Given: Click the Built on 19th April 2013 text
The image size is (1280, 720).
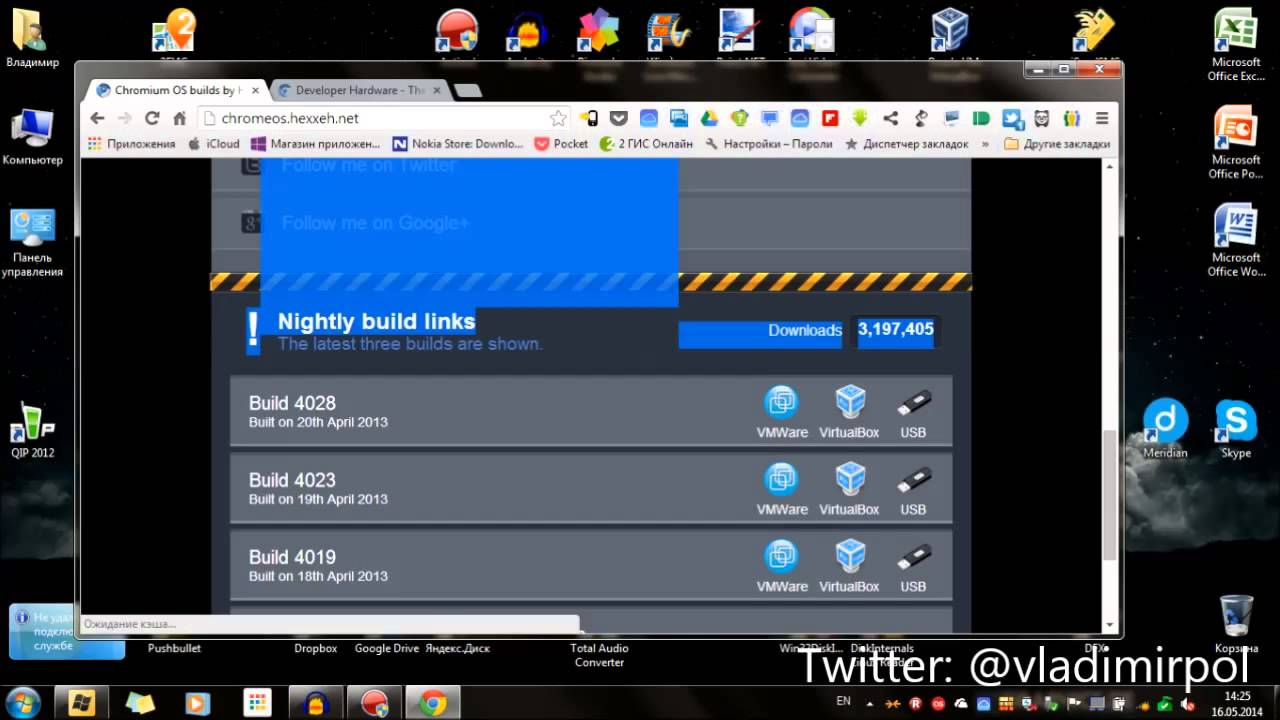Looking at the screenshot, I should 318,499.
